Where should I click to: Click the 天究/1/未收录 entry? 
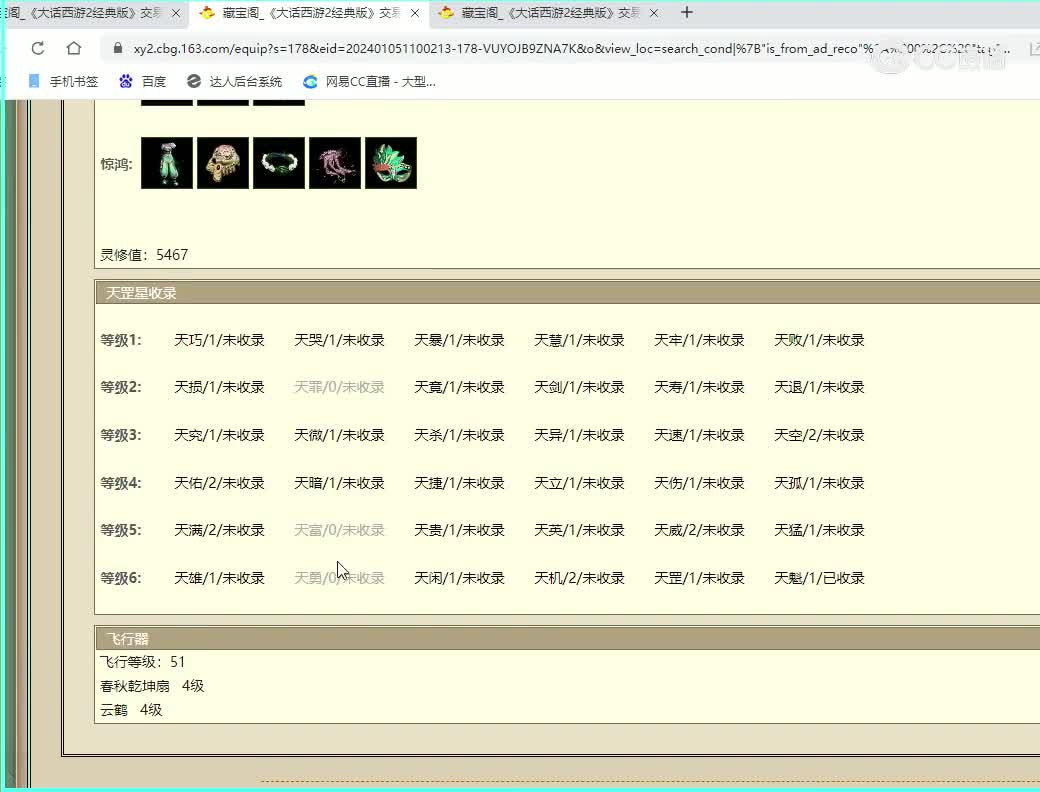coord(219,435)
